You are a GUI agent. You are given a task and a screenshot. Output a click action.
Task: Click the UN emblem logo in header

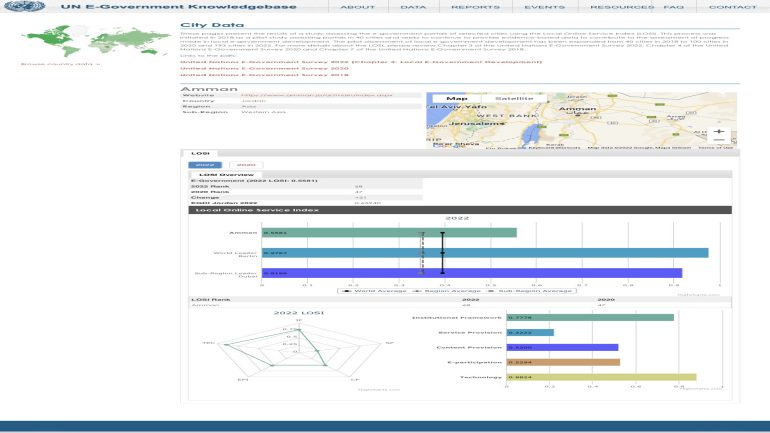pyautogui.click(x=25, y=6)
